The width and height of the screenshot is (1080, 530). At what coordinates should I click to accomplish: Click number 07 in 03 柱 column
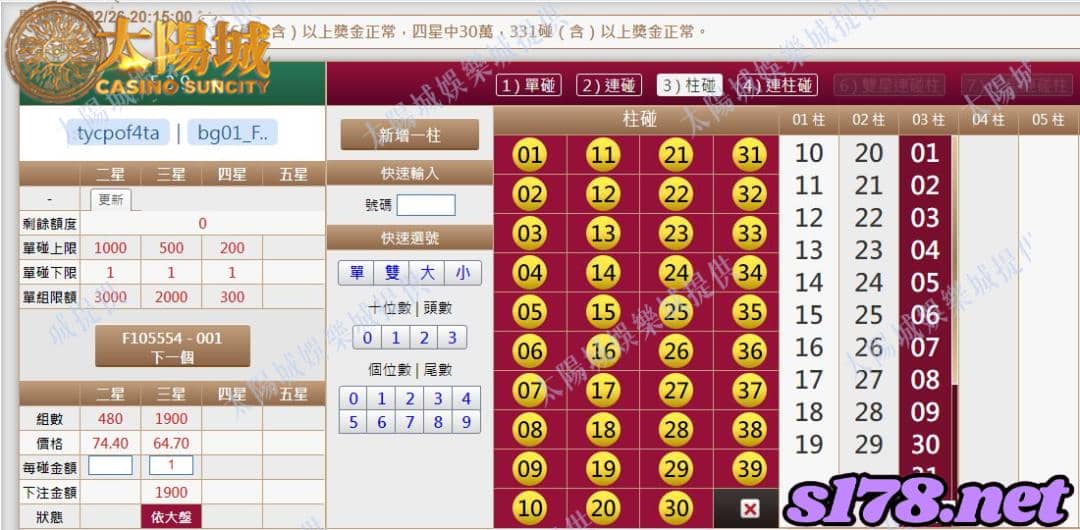click(925, 347)
